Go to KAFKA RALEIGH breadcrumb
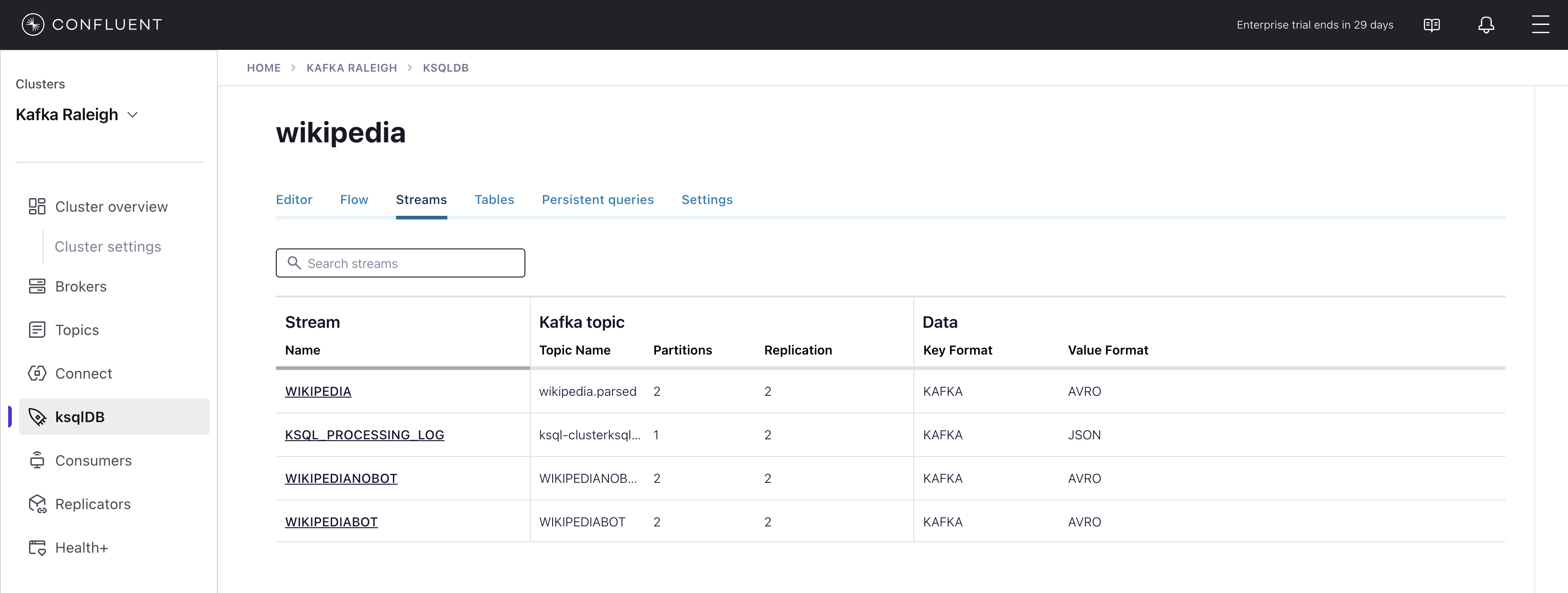The height and width of the screenshot is (593, 1568). [351, 68]
